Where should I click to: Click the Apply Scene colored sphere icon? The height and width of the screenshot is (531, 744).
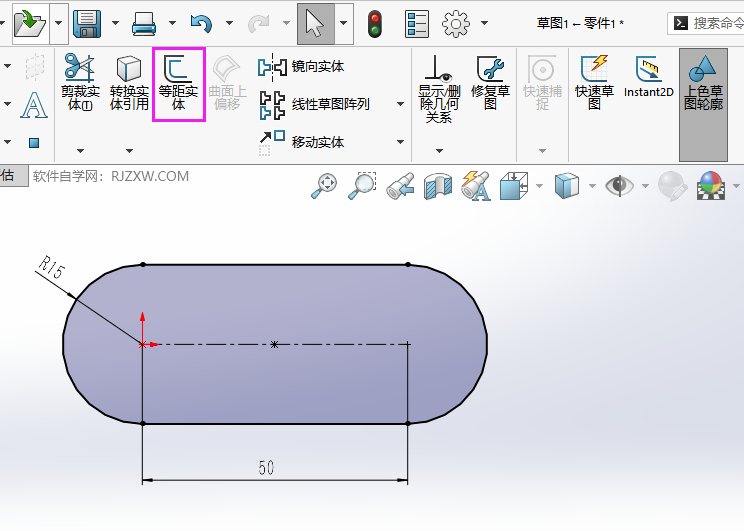[711, 186]
